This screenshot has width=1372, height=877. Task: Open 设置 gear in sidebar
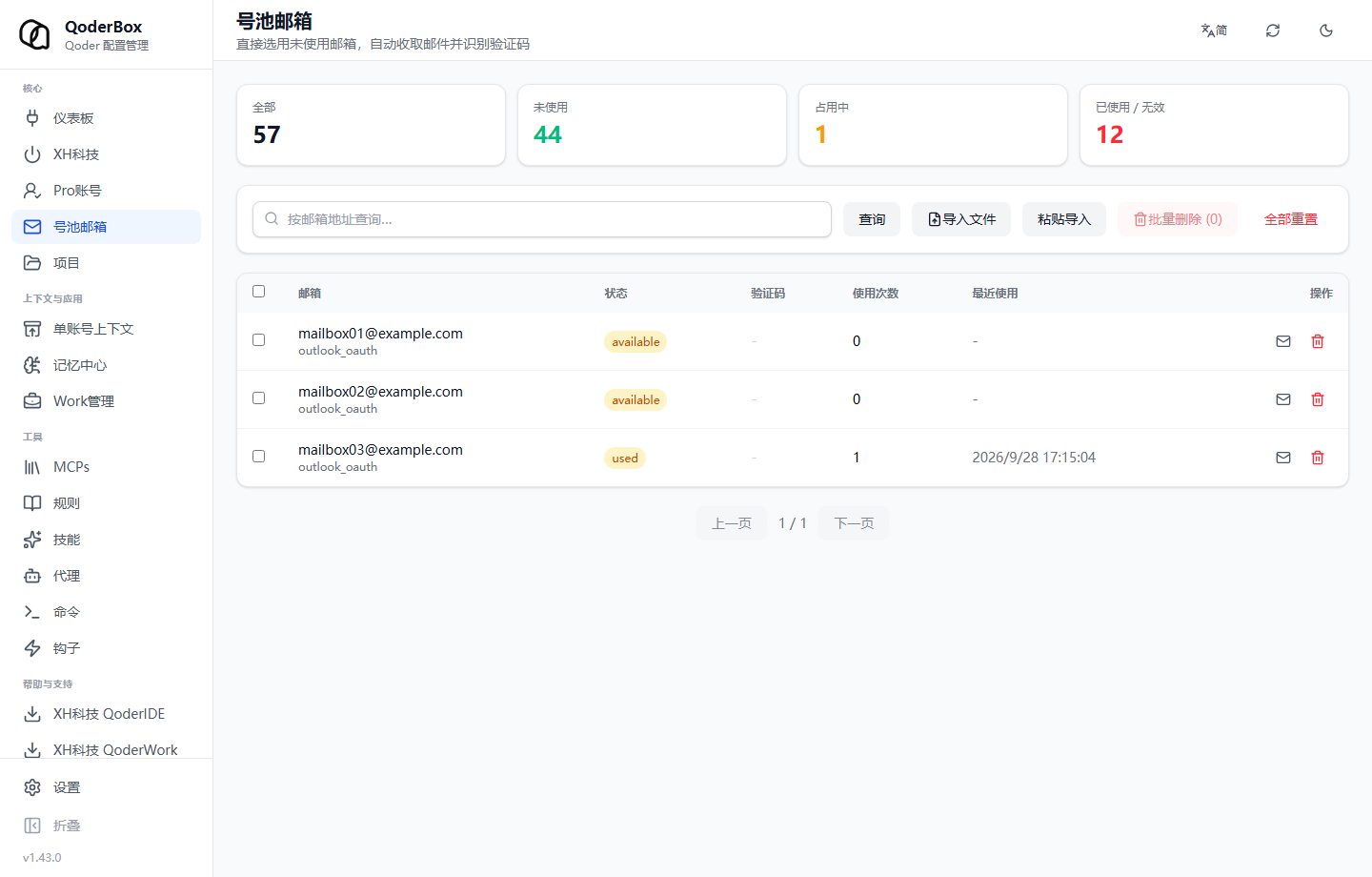[32, 787]
